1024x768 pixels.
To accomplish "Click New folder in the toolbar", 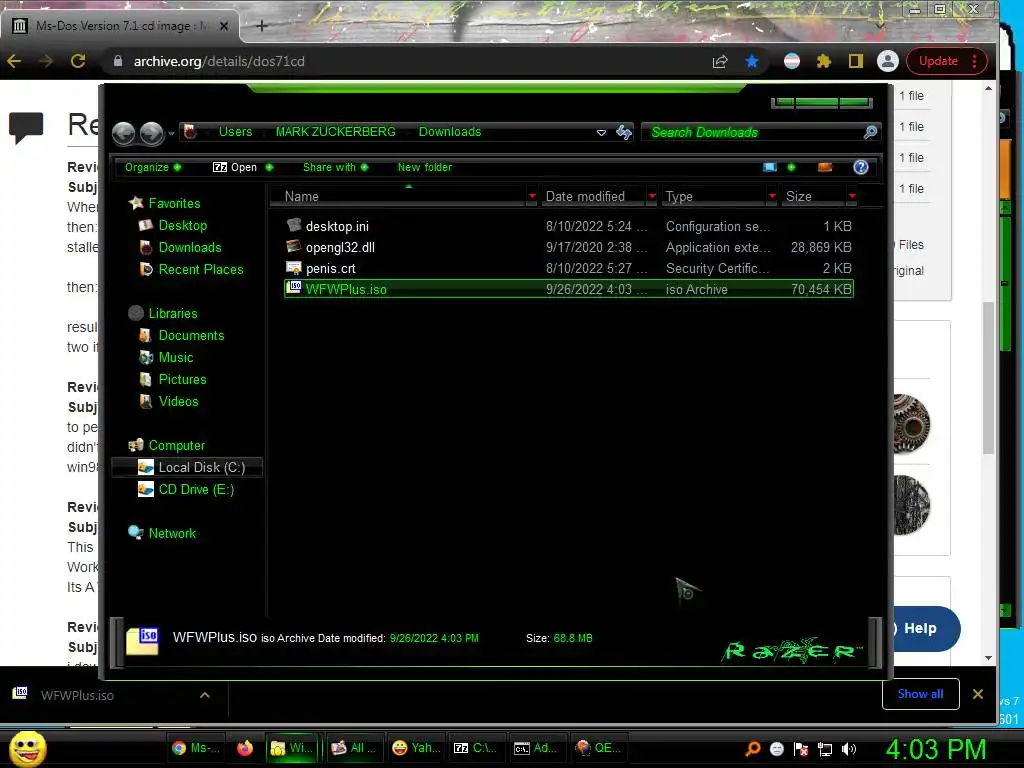I will [424, 167].
